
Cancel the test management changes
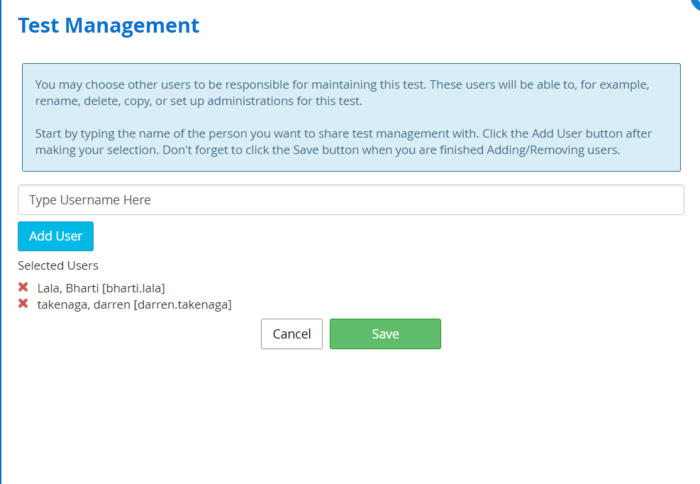pyautogui.click(x=291, y=334)
